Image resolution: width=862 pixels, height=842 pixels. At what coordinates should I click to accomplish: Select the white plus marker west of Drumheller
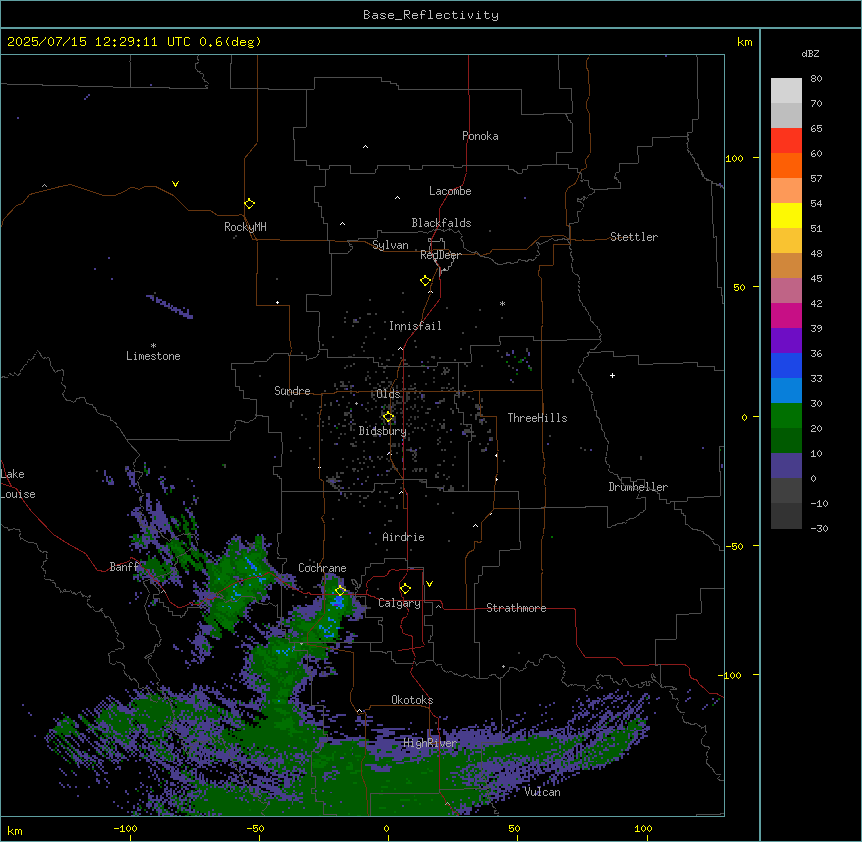[x=612, y=375]
